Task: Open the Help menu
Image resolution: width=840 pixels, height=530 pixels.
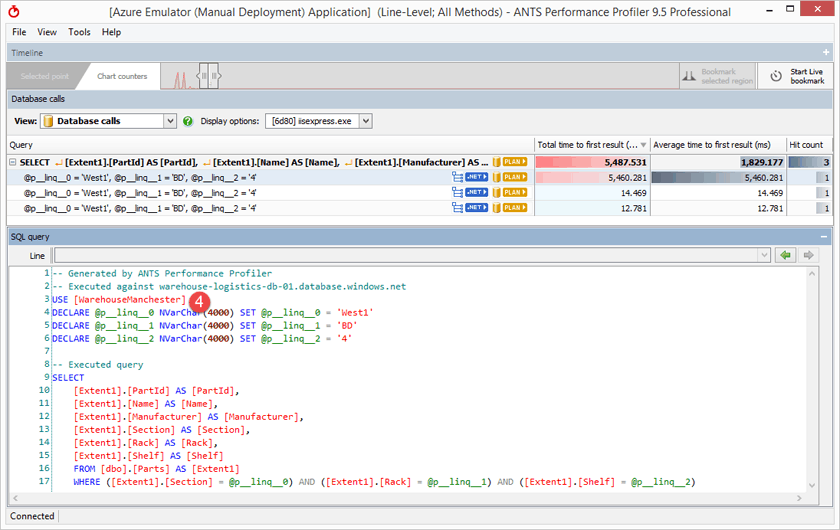Action: click(x=111, y=32)
